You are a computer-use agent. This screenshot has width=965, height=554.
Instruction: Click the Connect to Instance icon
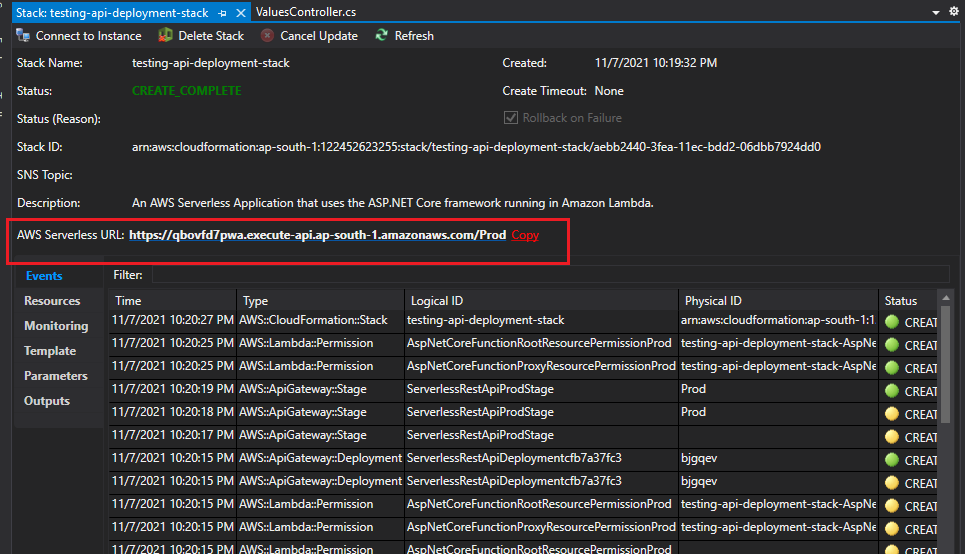pyautogui.click(x=23, y=36)
